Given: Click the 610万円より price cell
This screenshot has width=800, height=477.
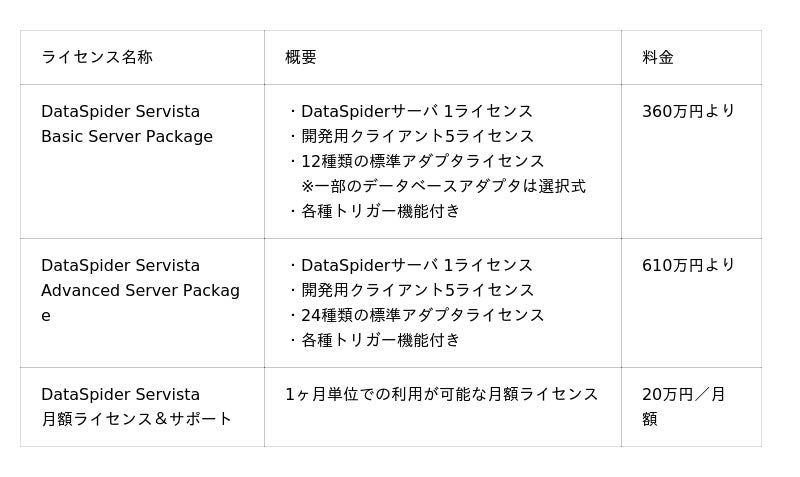Looking at the screenshot, I should (x=689, y=265).
